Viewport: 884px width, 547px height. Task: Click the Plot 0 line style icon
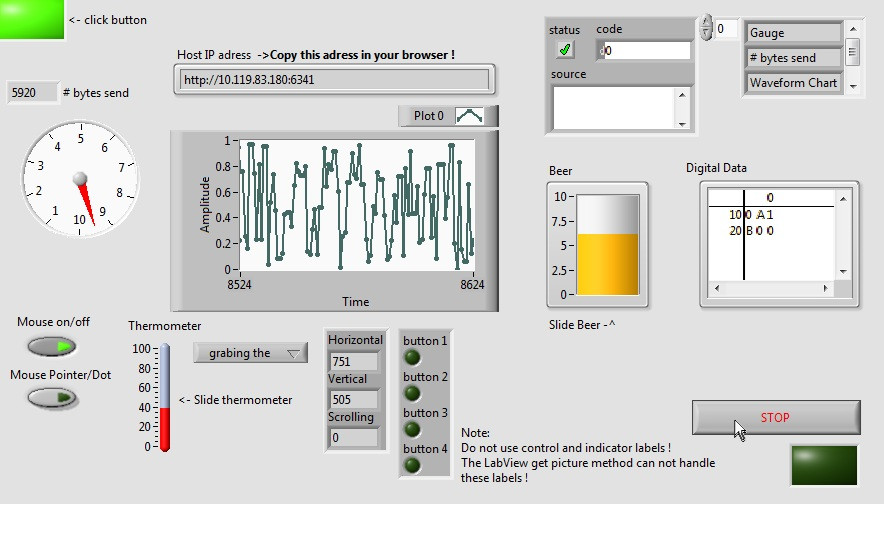[469, 116]
